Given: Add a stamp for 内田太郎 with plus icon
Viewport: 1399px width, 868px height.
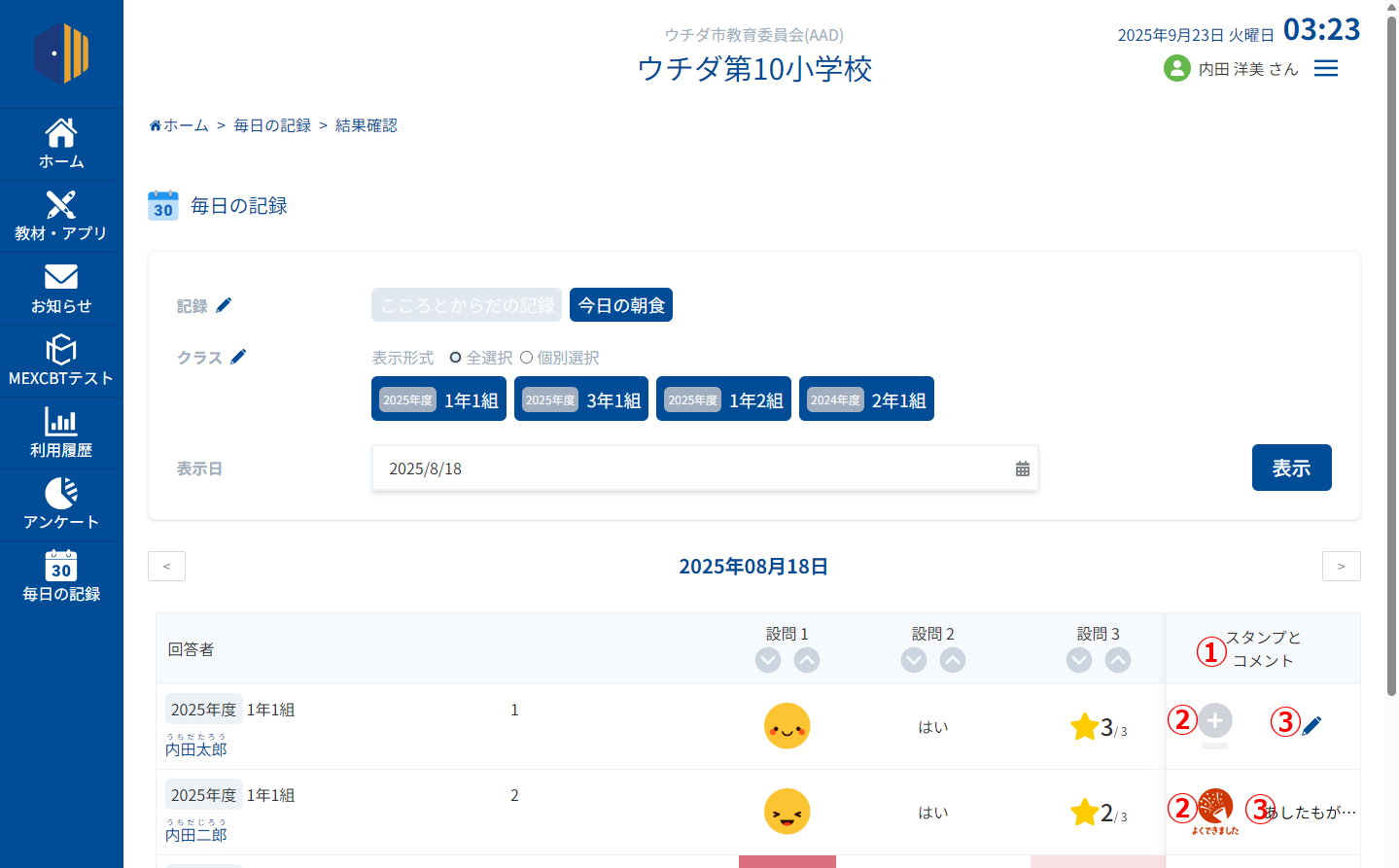Looking at the screenshot, I should pos(1215,720).
